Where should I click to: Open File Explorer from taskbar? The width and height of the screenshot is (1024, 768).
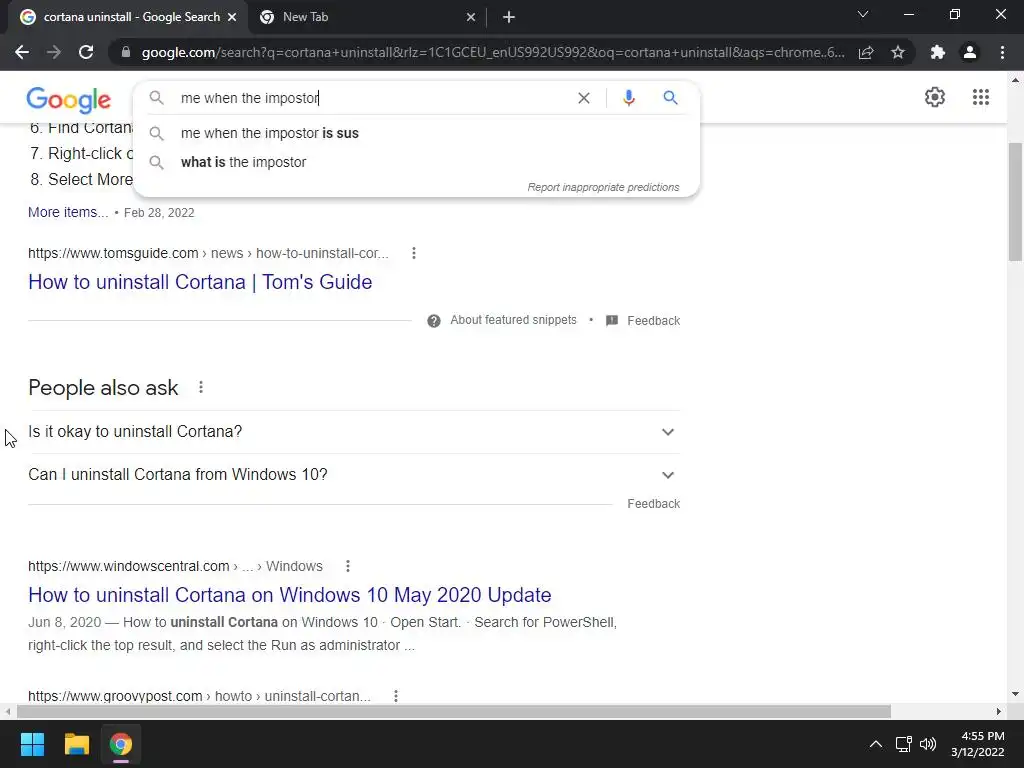point(76,744)
